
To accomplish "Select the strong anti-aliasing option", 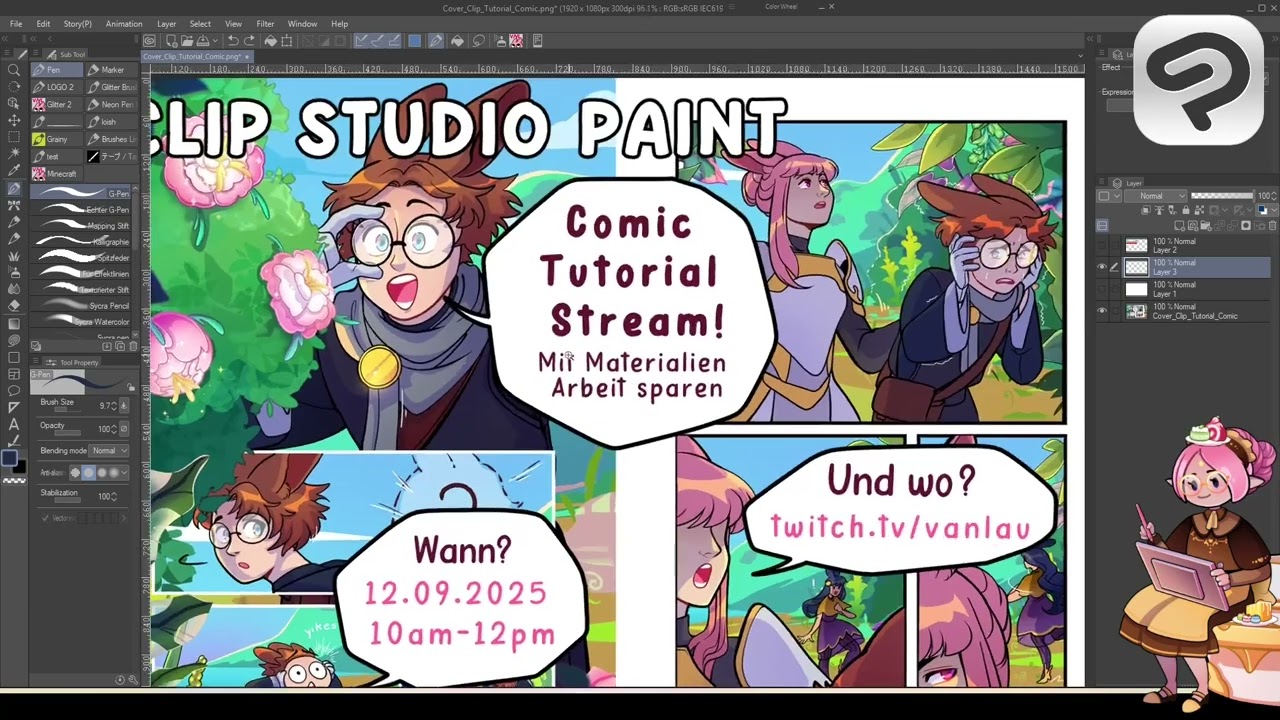I will pos(112,472).
